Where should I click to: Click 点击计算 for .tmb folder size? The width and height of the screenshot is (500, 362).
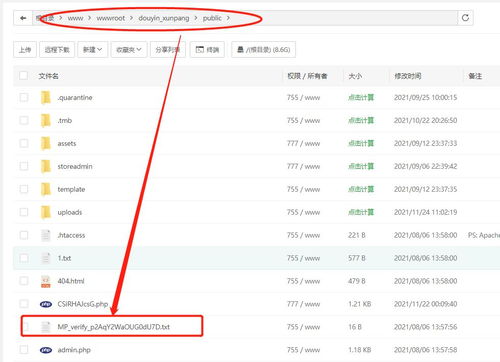(x=361, y=120)
